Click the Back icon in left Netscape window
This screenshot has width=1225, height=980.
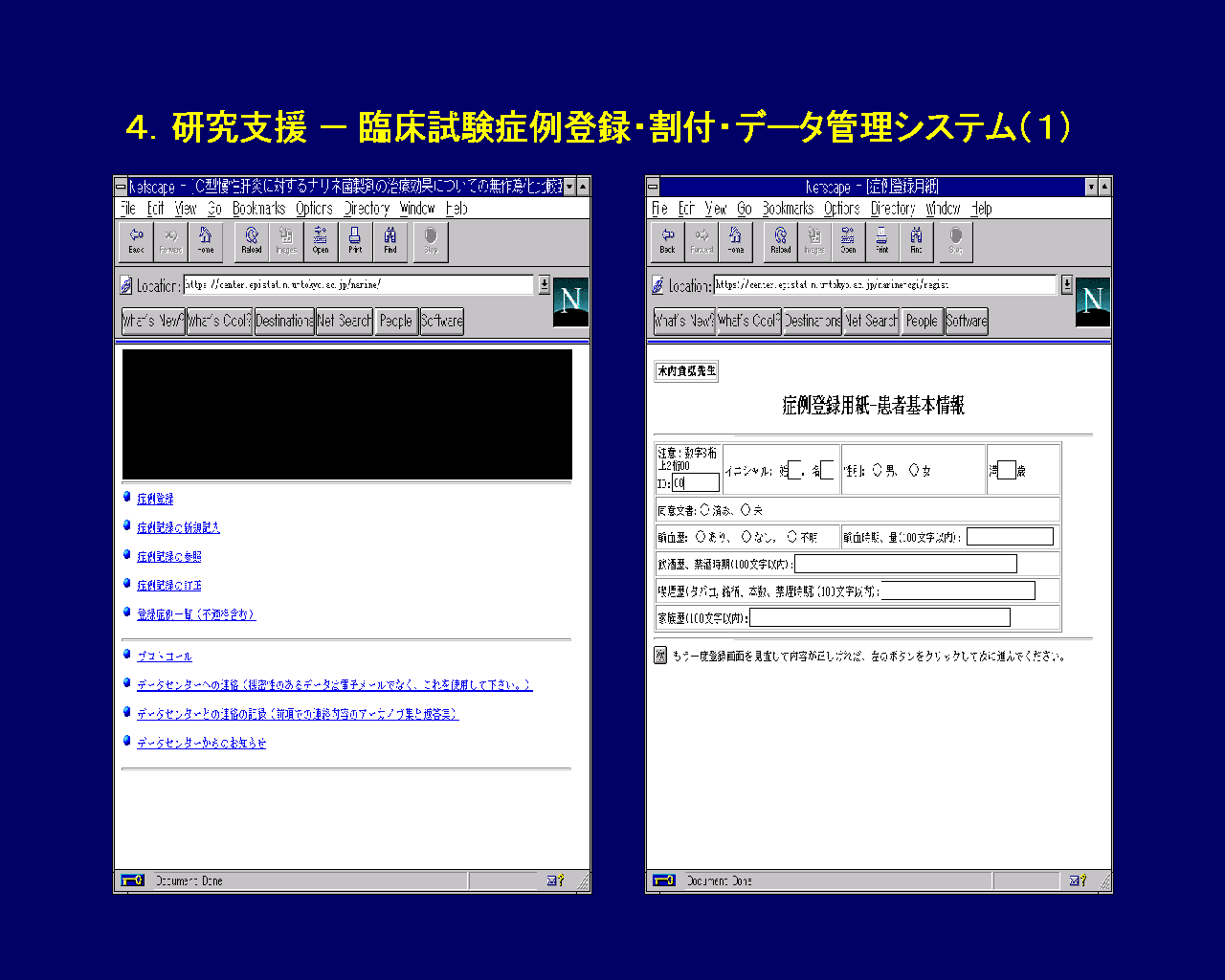tap(136, 241)
